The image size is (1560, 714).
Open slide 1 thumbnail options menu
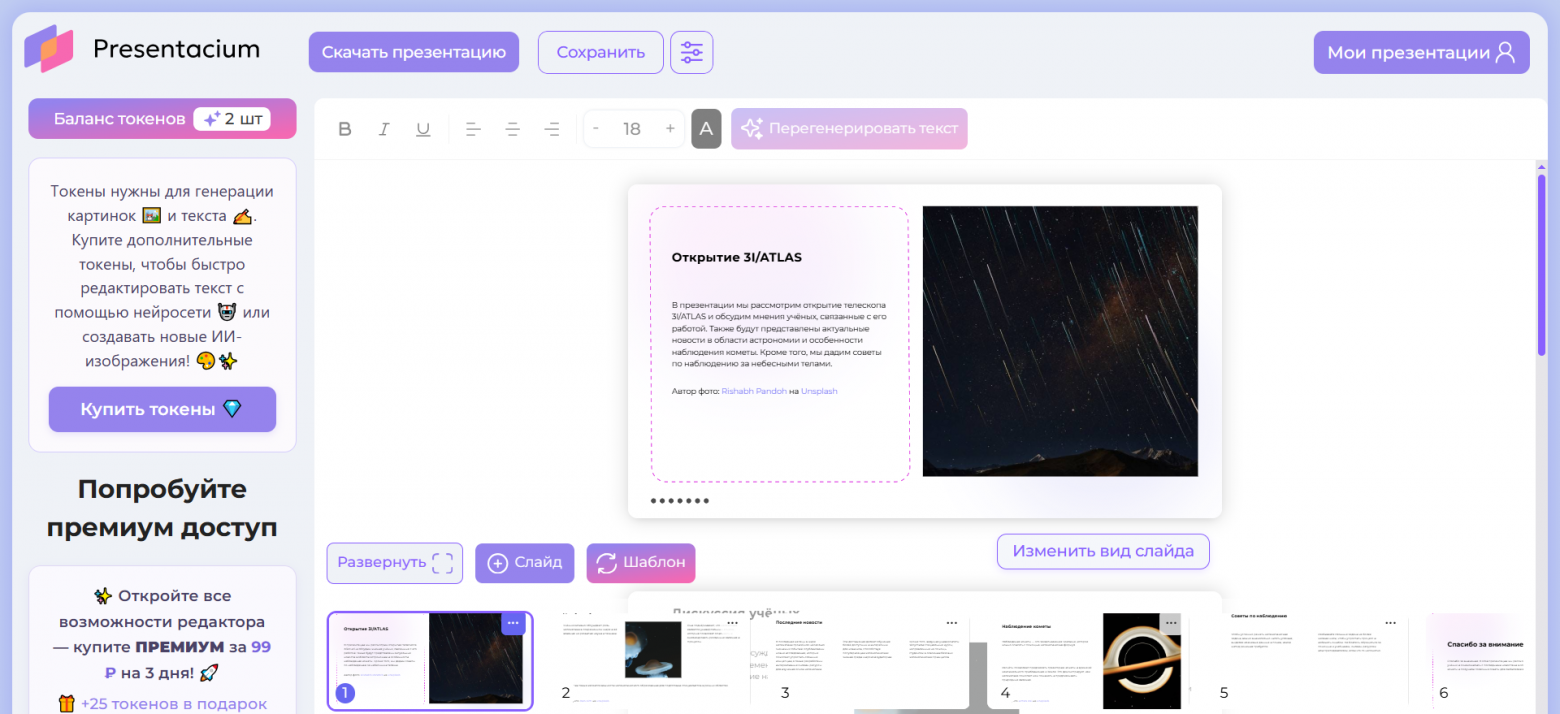pos(513,623)
